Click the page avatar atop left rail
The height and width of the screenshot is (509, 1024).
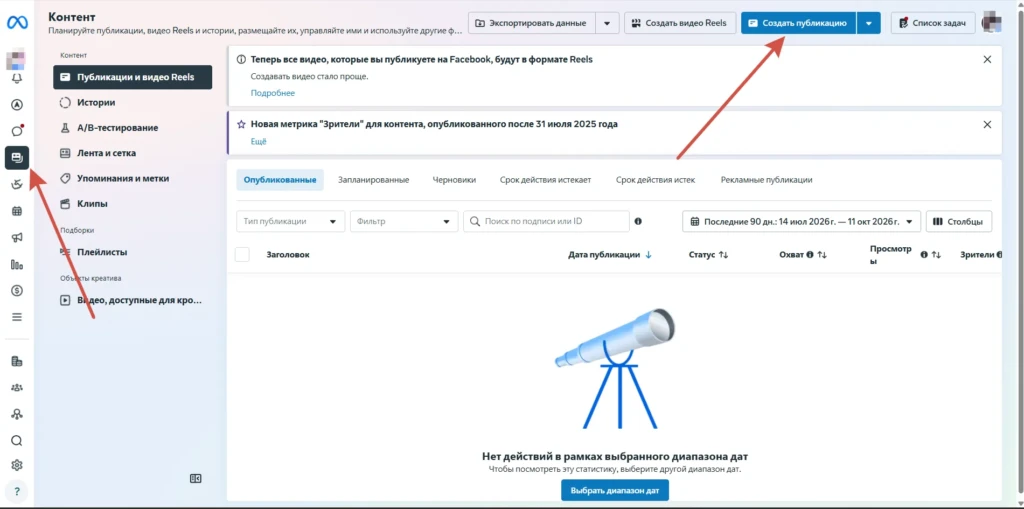pyautogui.click(x=16, y=59)
